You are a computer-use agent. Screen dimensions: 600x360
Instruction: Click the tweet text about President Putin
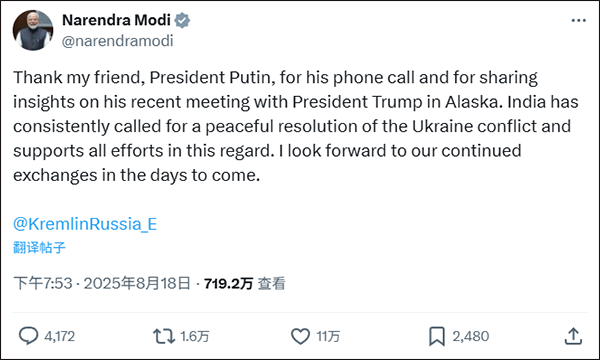pyautogui.click(x=295, y=126)
